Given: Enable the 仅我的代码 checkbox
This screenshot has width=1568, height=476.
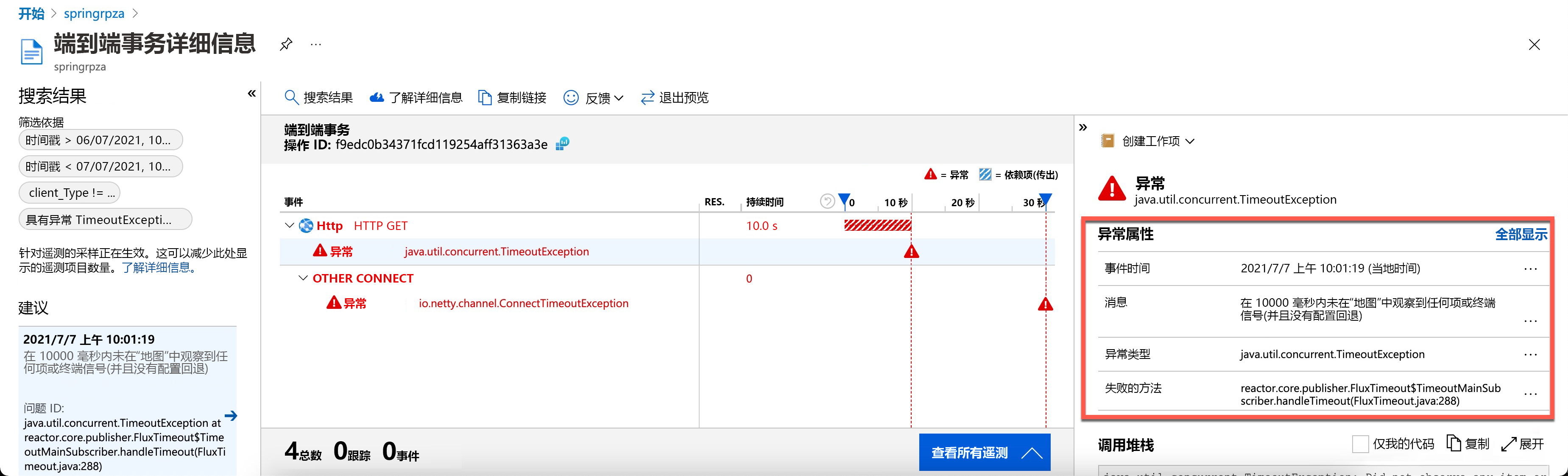Looking at the screenshot, I should coord(1360,444).
